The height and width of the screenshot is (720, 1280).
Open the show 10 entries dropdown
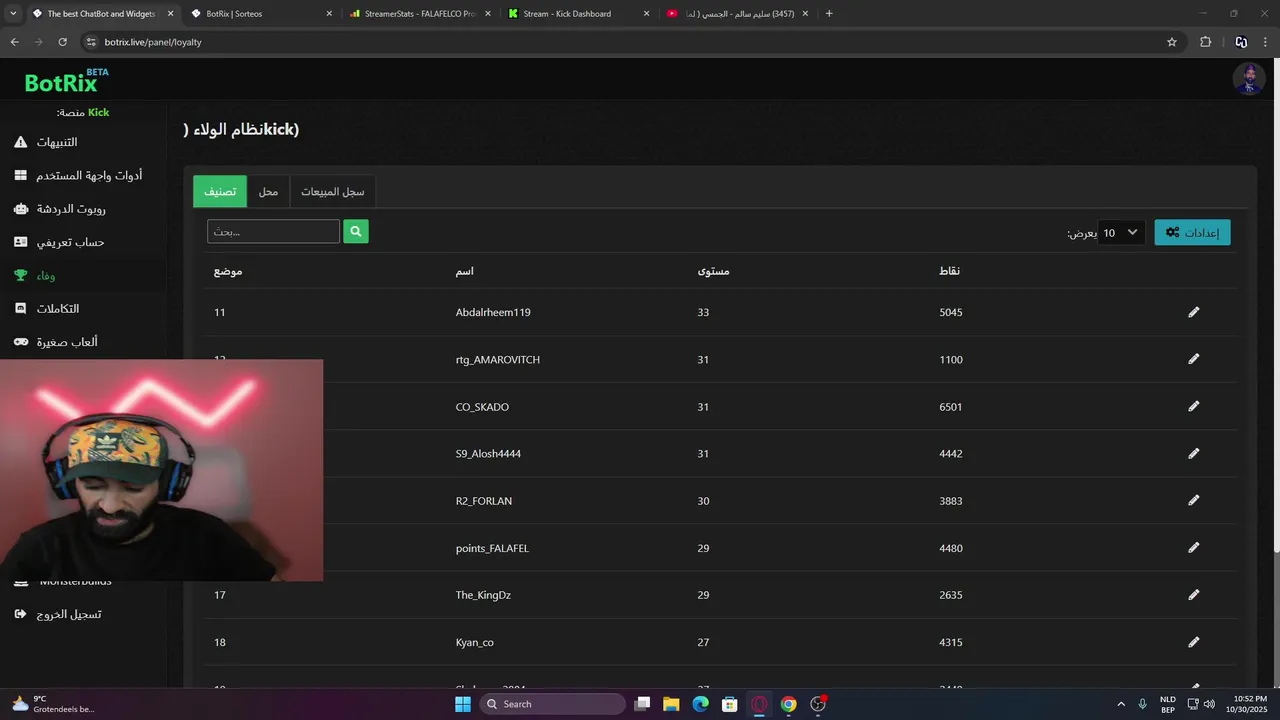click(x=1121, y=232)
